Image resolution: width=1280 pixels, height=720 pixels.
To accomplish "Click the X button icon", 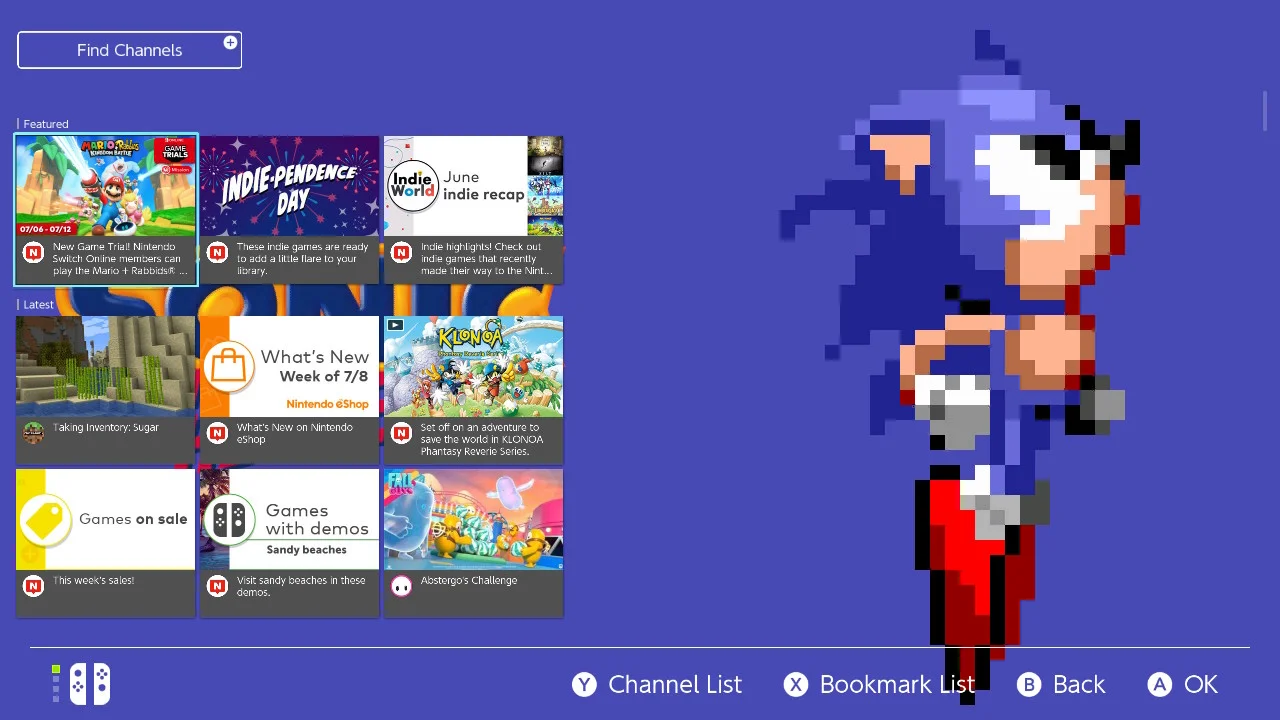I will [x=795, y=684].
